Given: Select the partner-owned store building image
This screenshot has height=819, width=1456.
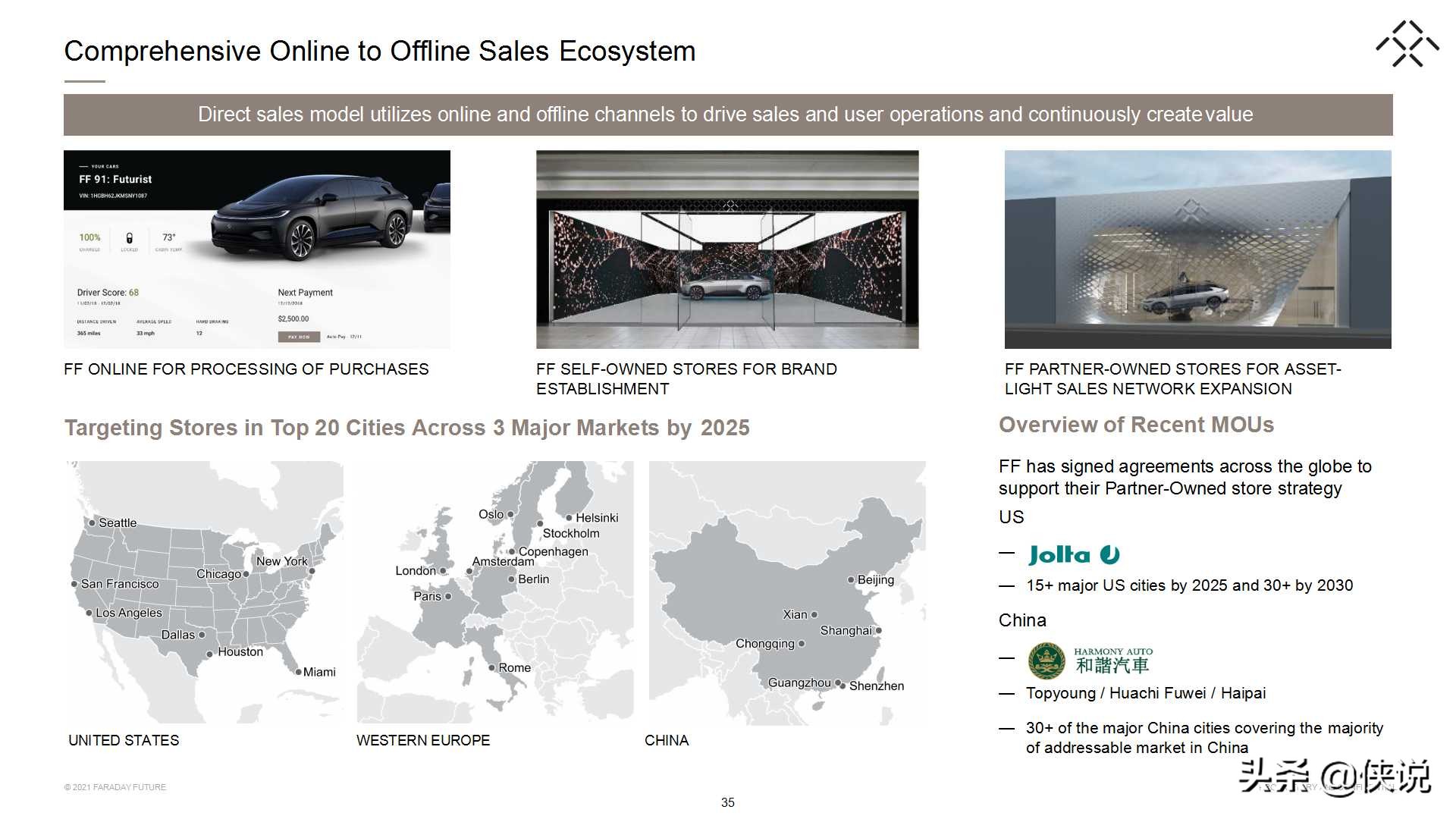Looking at the screenshot, I should 1198,249.
